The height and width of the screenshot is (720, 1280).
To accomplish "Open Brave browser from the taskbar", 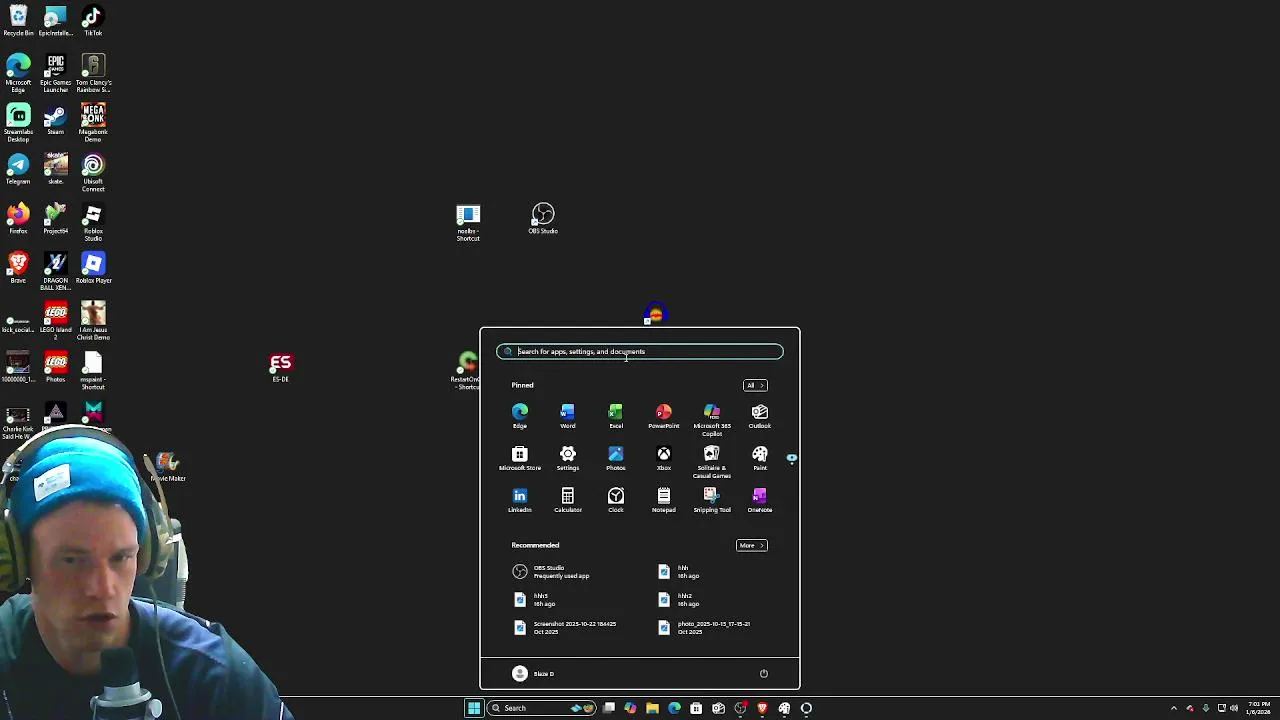I will coord(762,708).
